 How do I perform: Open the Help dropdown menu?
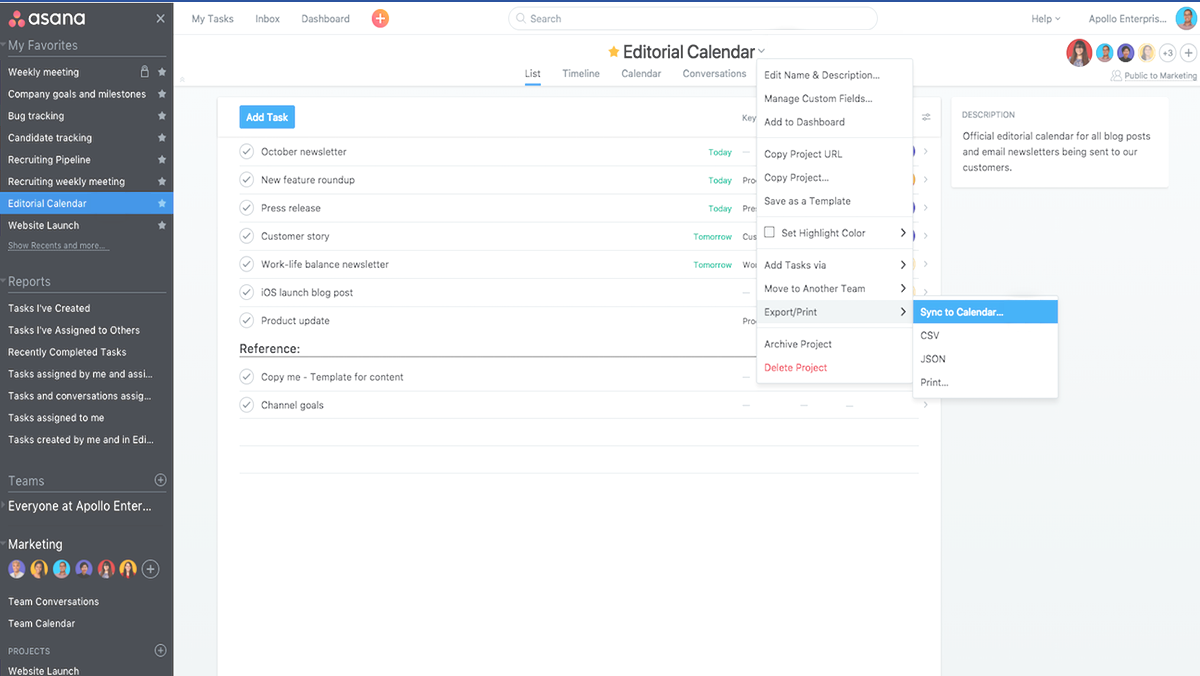click(x=1046, y=19)
